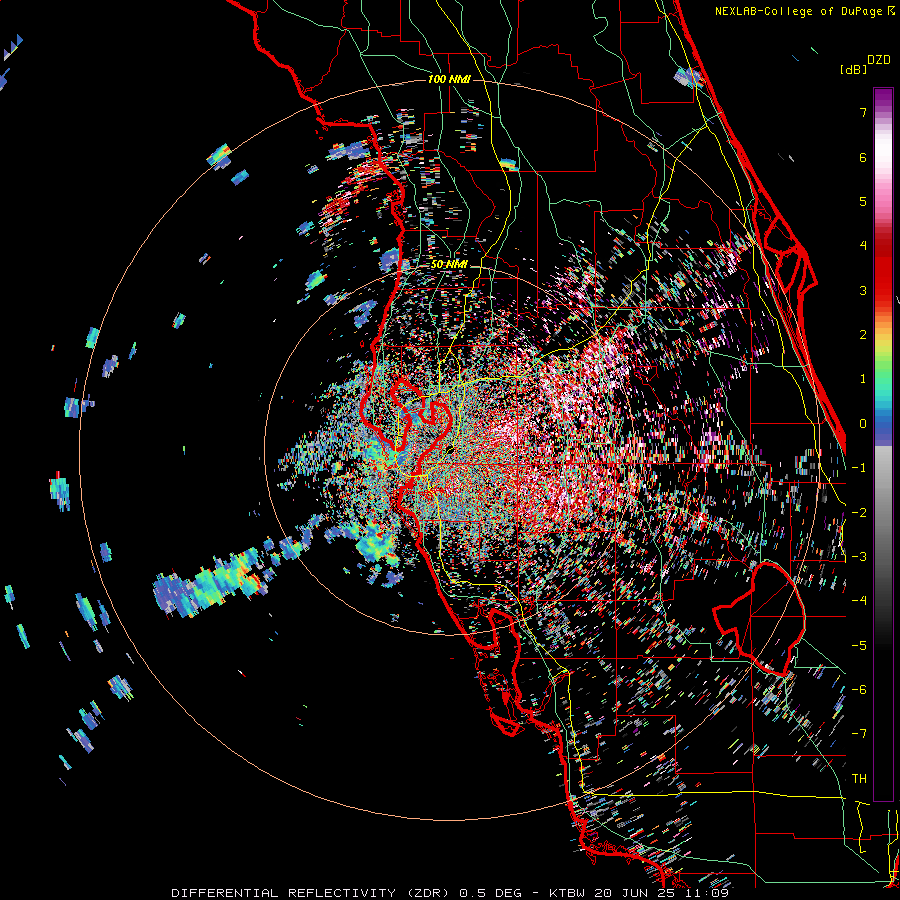900x900 pixels.
Task: Click the 3 value on the color scale
Action: [863, 290]
